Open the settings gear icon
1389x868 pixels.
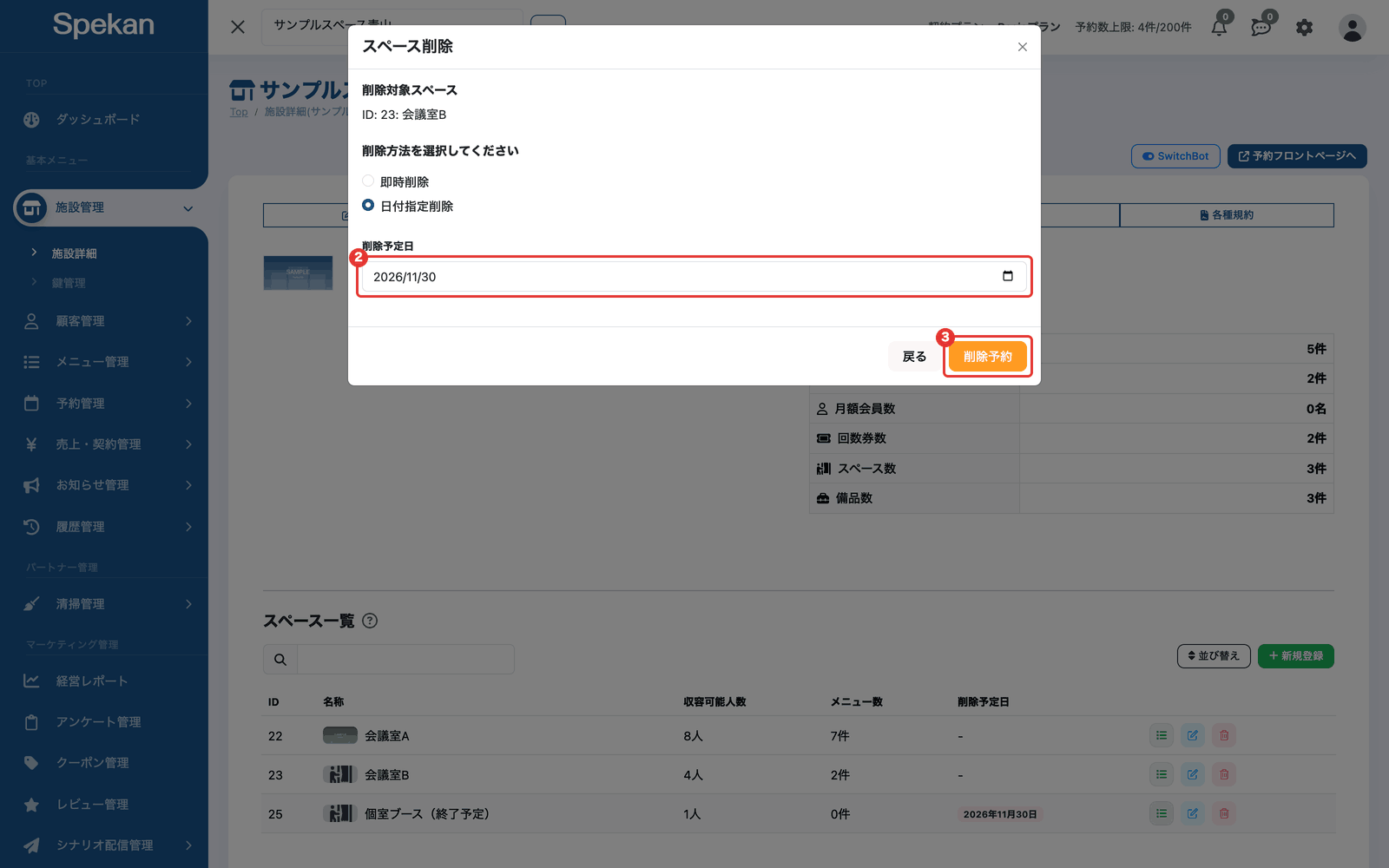click(x=1304, y=28)
